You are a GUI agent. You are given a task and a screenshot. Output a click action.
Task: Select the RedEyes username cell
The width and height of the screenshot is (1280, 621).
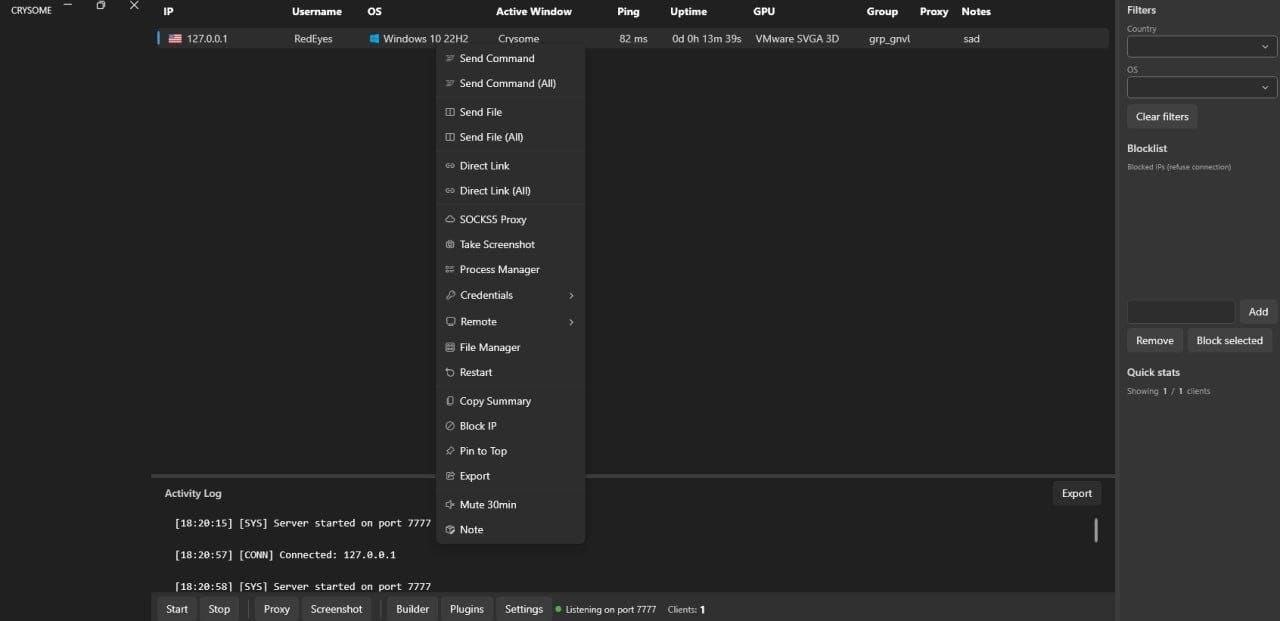[313, 39]
